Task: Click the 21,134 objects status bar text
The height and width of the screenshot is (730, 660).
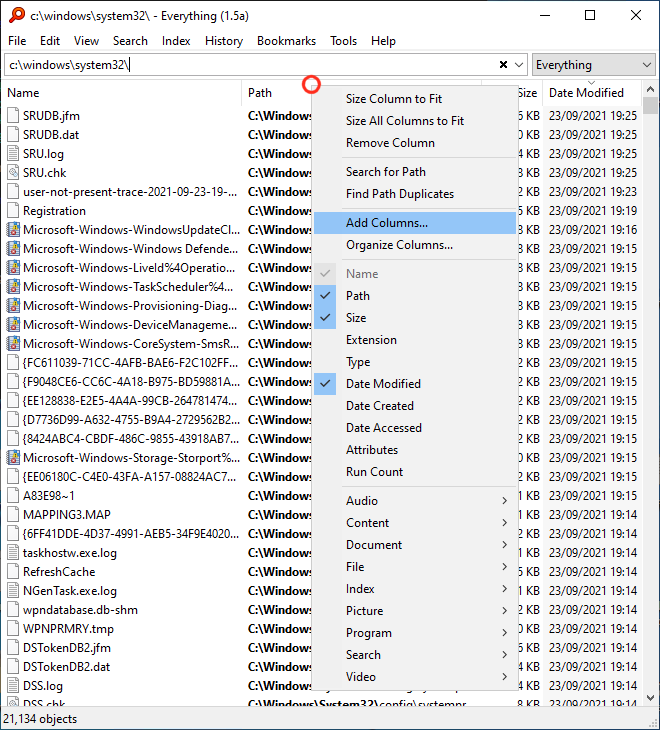Action: pos(40,719)
